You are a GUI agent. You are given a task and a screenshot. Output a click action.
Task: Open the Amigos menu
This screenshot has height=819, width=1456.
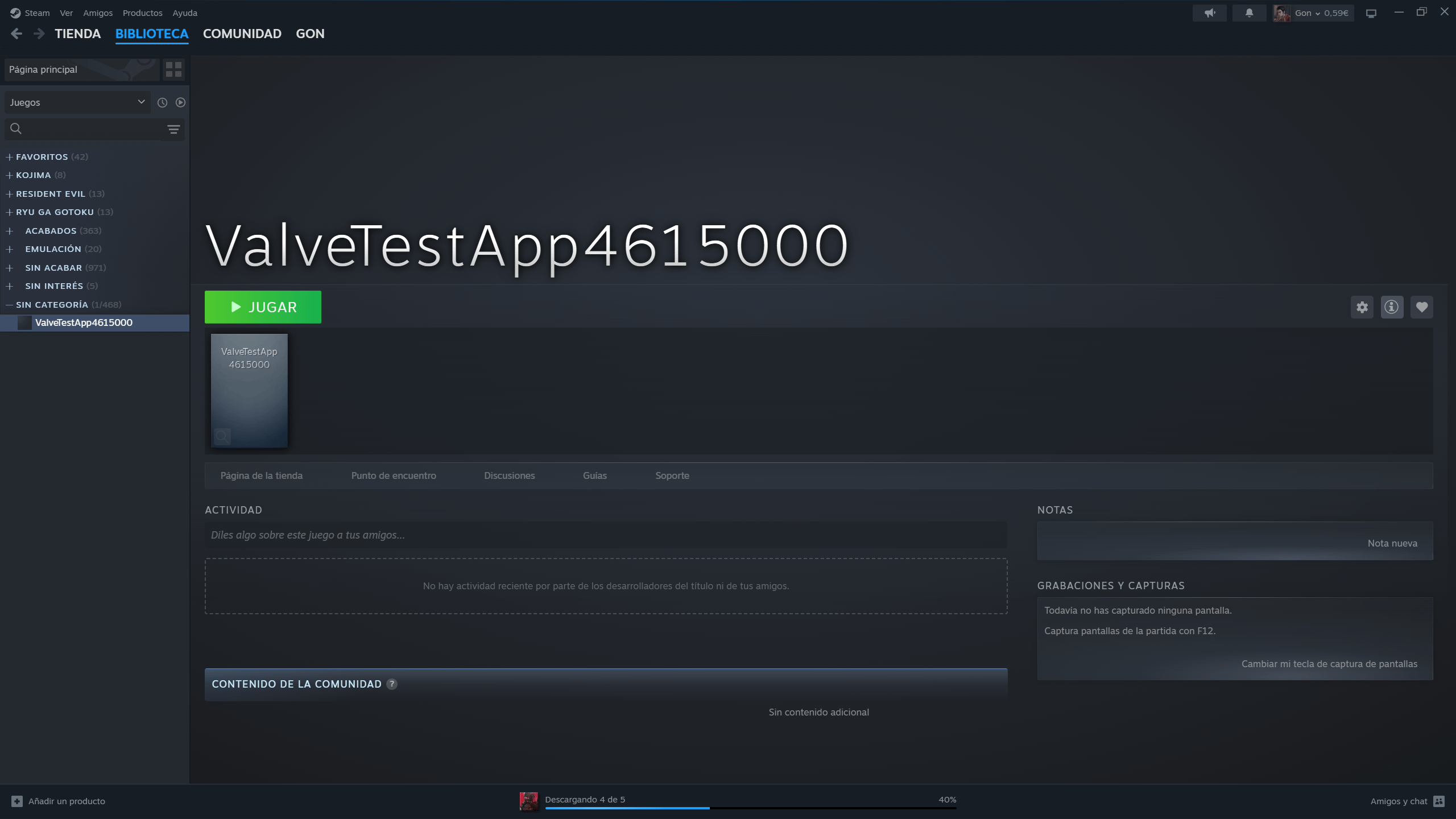tap(98, 13)
